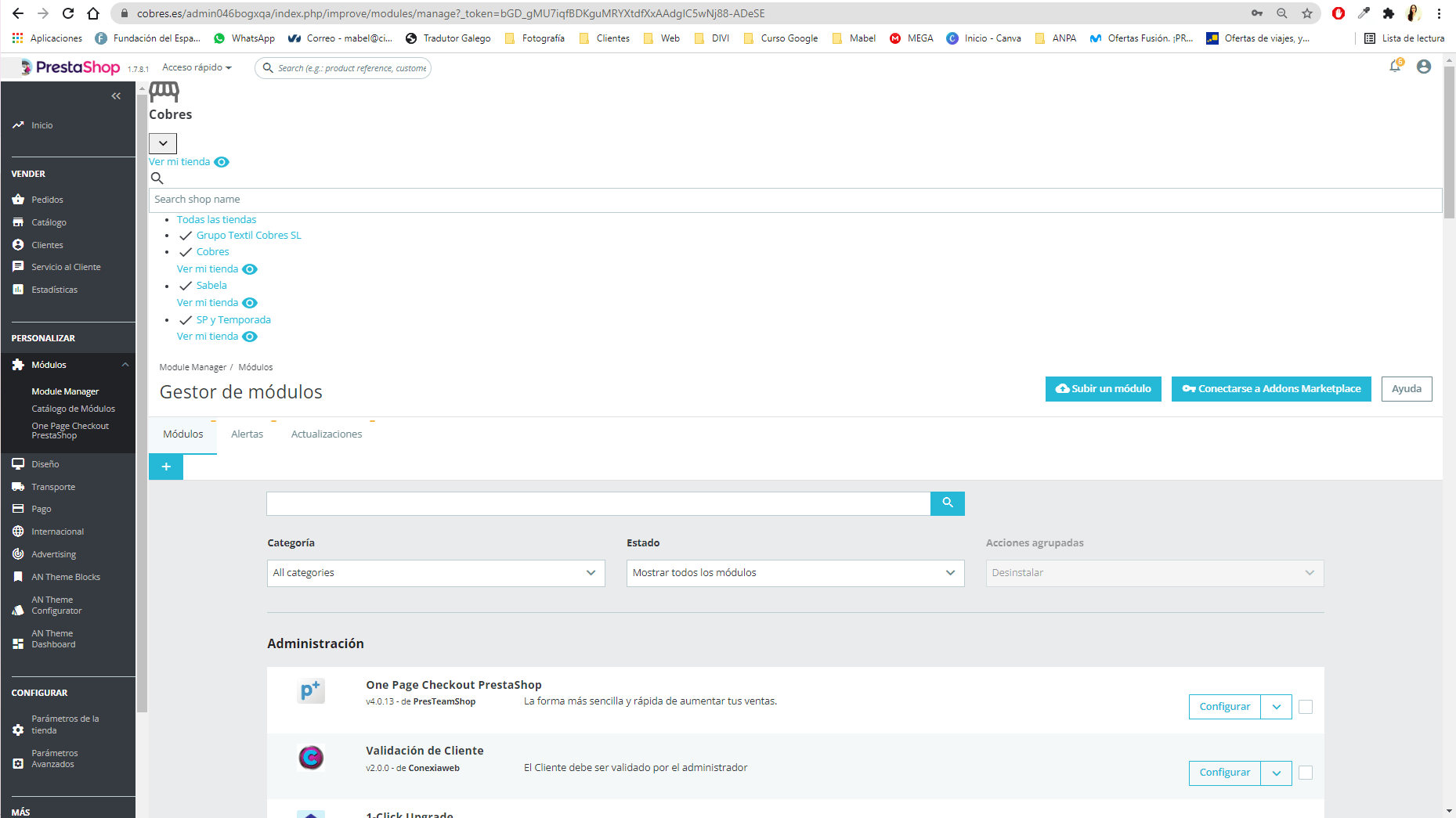The width and height of the screenshot is (1456, 818).
Task: Open Estadísticas chart icon
Action: pos(18,290)
